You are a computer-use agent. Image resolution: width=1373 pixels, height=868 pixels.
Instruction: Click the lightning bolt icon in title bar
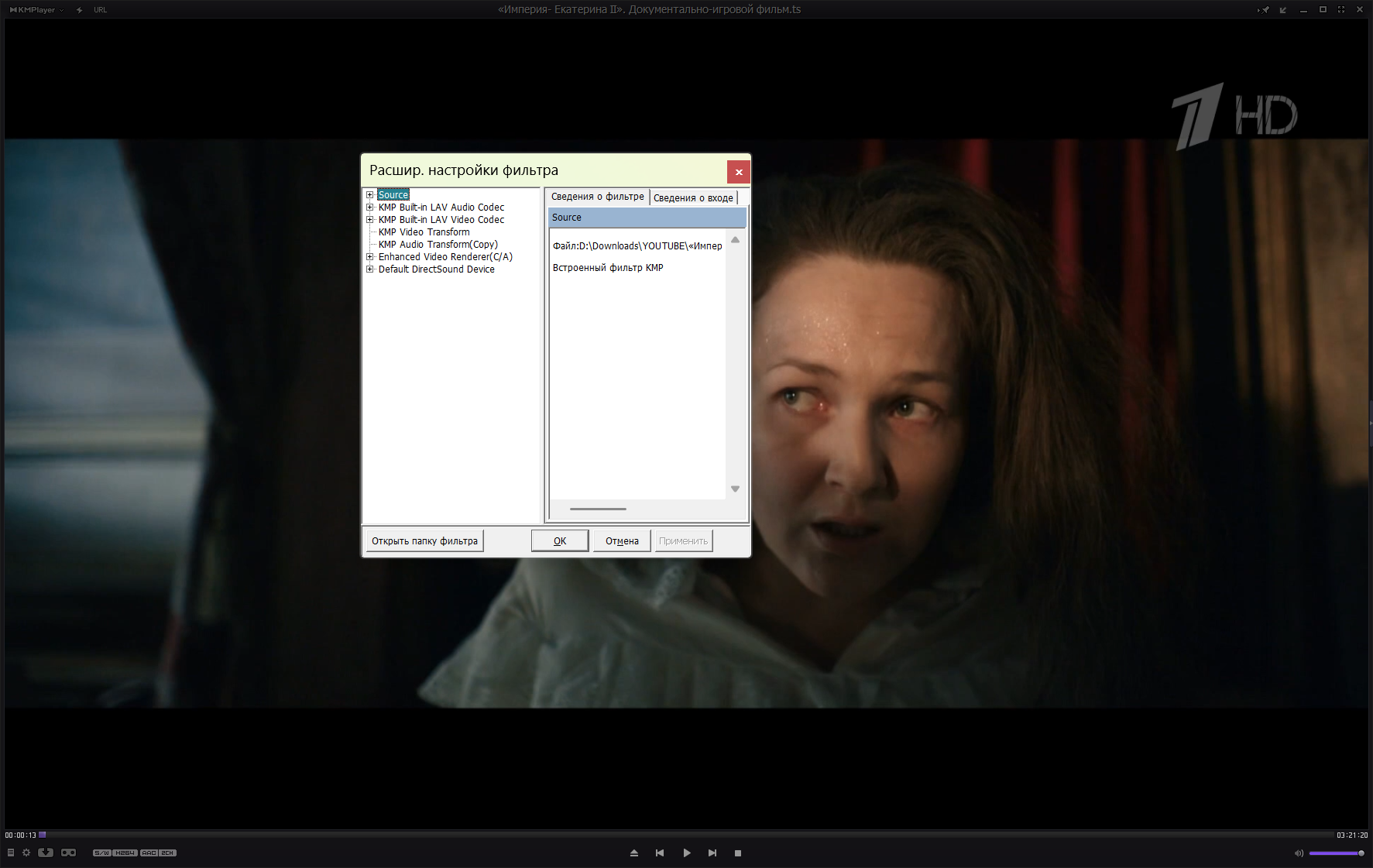coord(79,10)
